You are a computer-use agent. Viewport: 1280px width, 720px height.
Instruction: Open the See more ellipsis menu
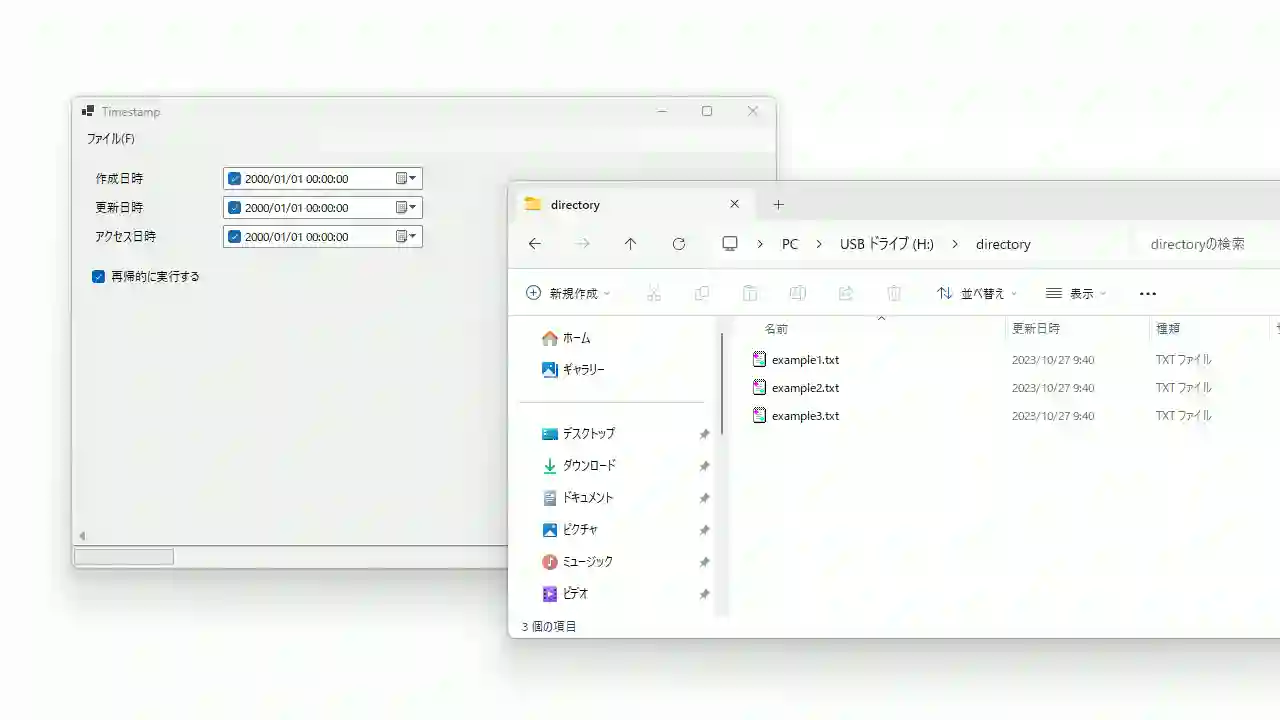pos(1147,294)
